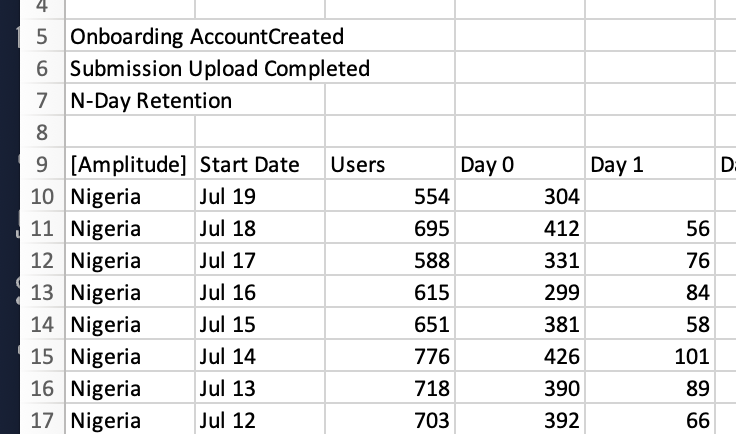The image size is (736, 434).
Task: Click row header number 13
Action: (42, 292)
